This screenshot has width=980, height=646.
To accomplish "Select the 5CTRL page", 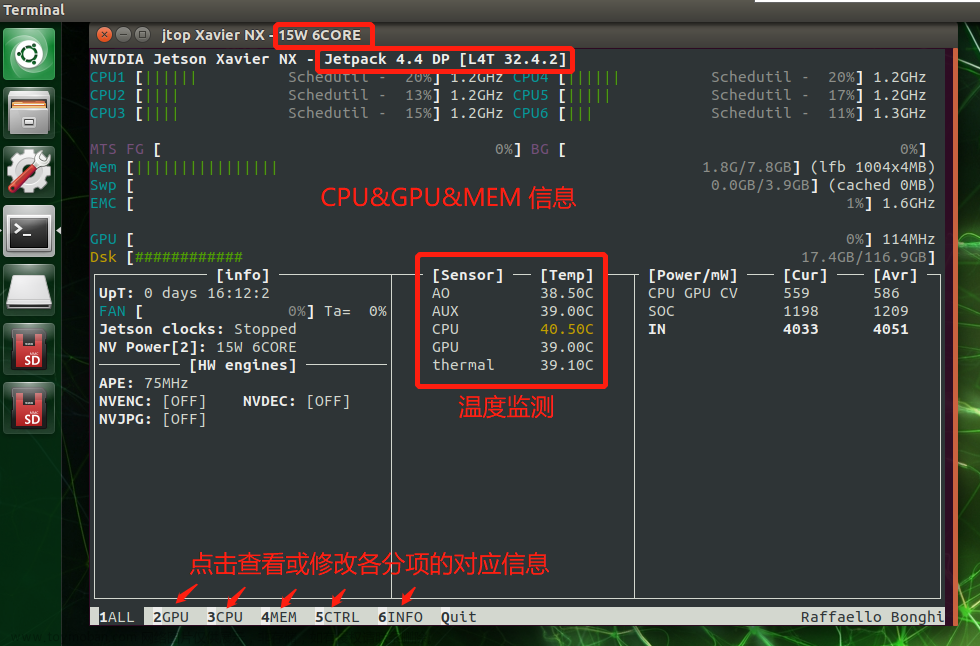I will (337, 617).
